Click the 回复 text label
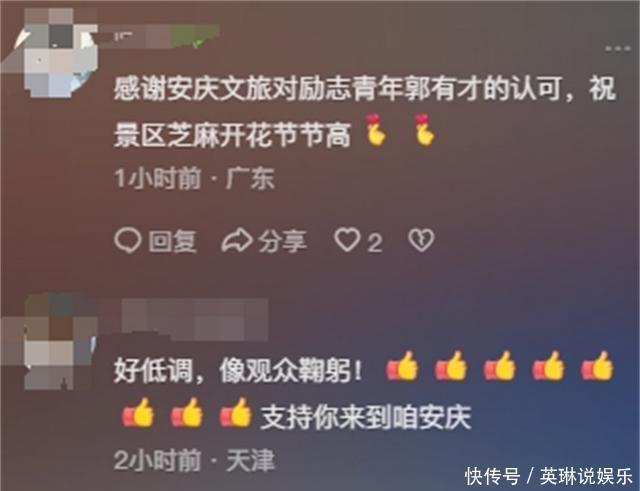The height and width of the screenshot is (491, 640). [x=172, y=241]
